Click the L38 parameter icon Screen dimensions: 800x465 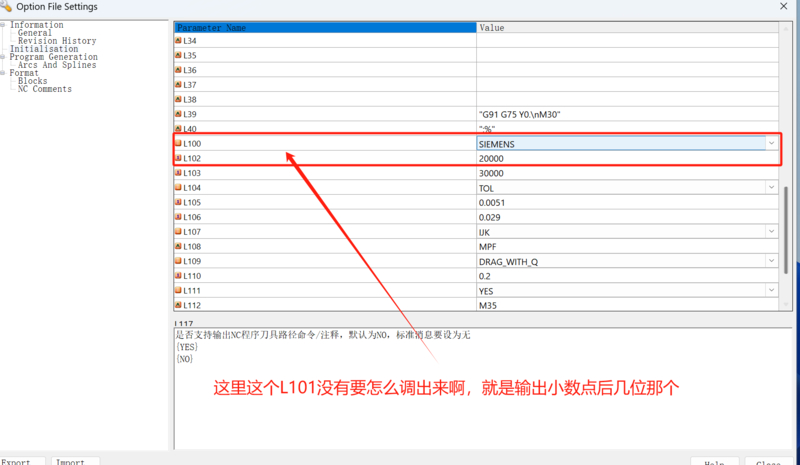178,99
